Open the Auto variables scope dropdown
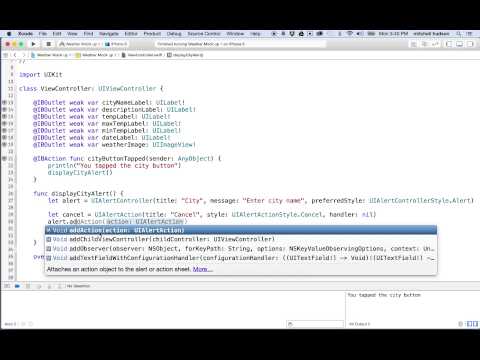Image resolution: width=480 pixels, height=360 pixels. click(10, 324)
